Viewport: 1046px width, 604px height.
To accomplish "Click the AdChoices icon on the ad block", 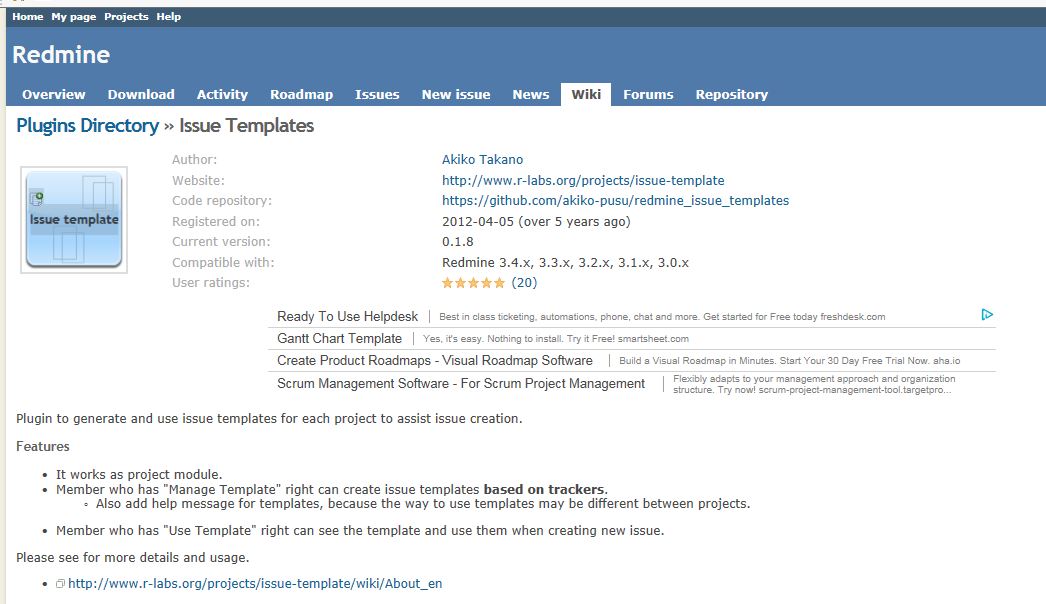I will [986, 315].
